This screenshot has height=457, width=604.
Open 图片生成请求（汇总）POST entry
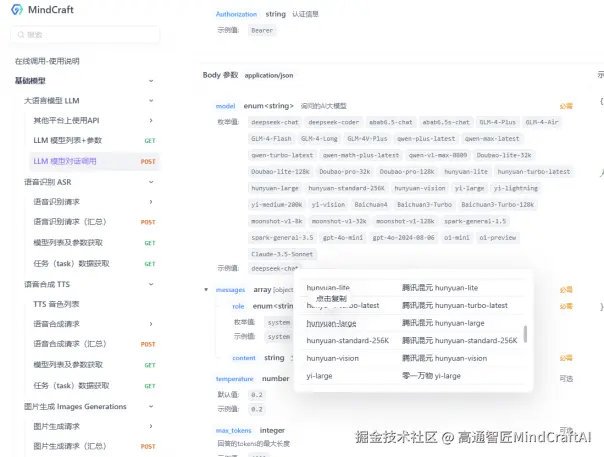tap(94, 446)
